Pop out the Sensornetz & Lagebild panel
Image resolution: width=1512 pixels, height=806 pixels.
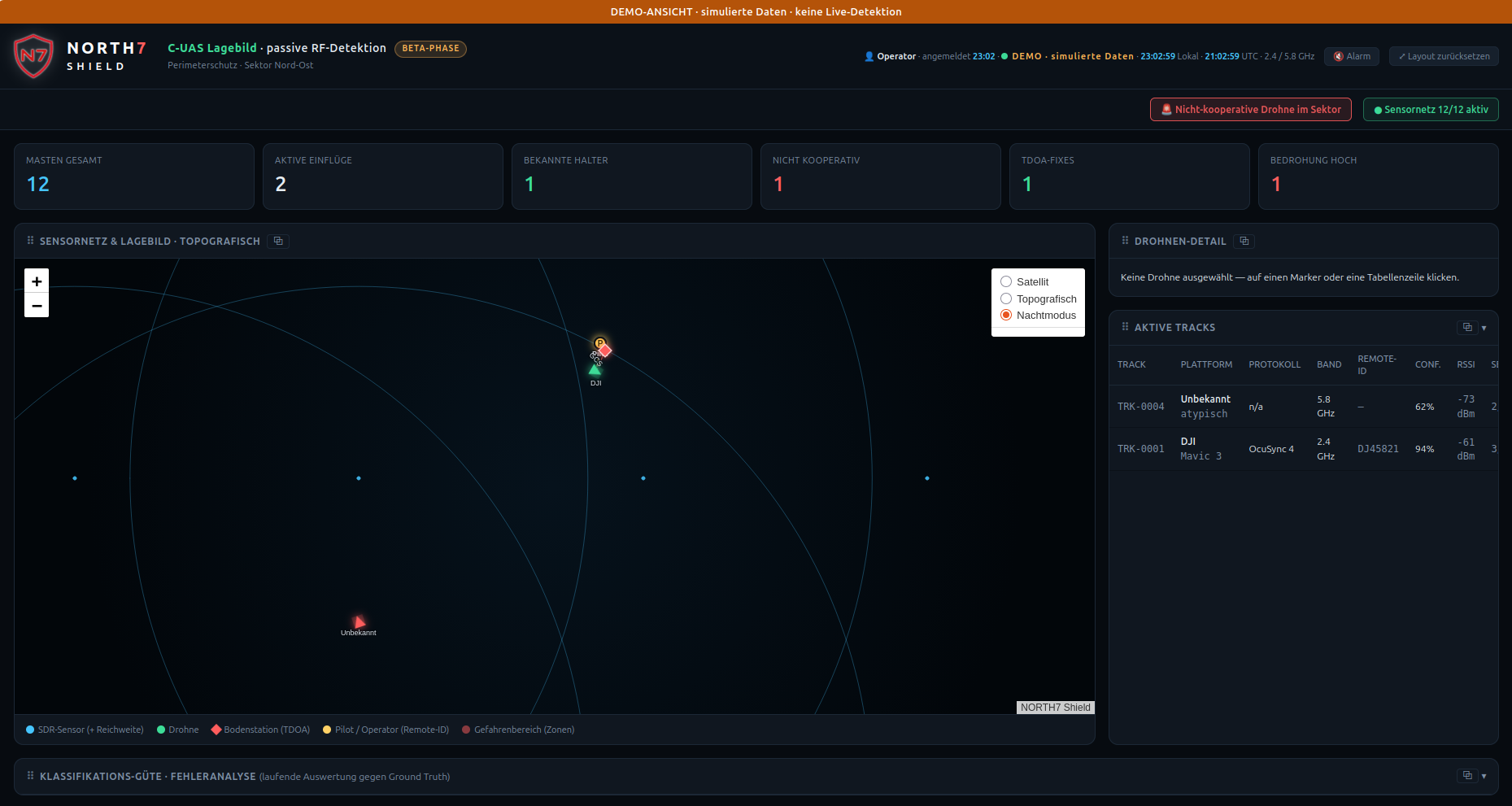[x=278, y=242]
